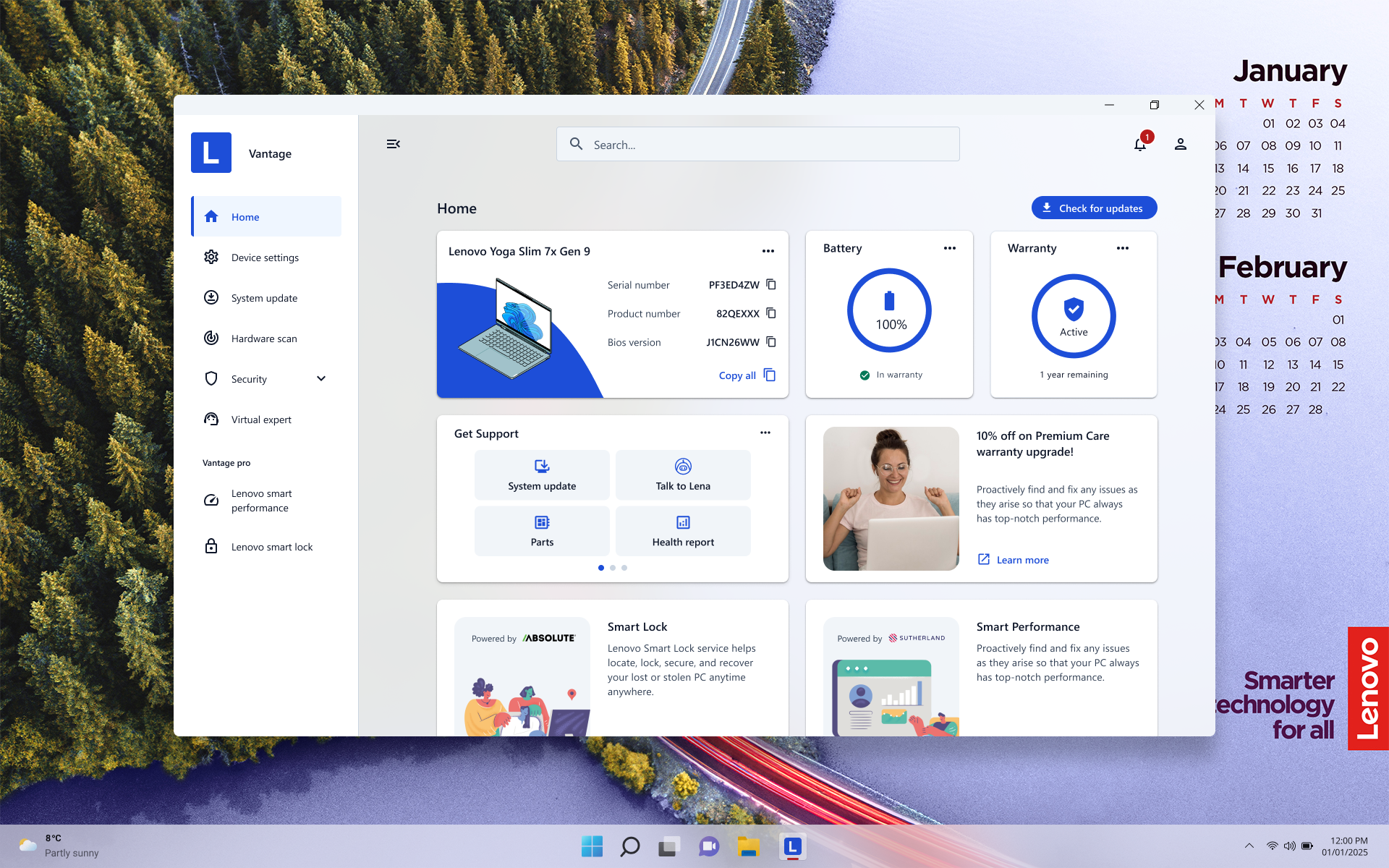
Task: Click the battery icon in system tray
Action: pos(1307,846)
